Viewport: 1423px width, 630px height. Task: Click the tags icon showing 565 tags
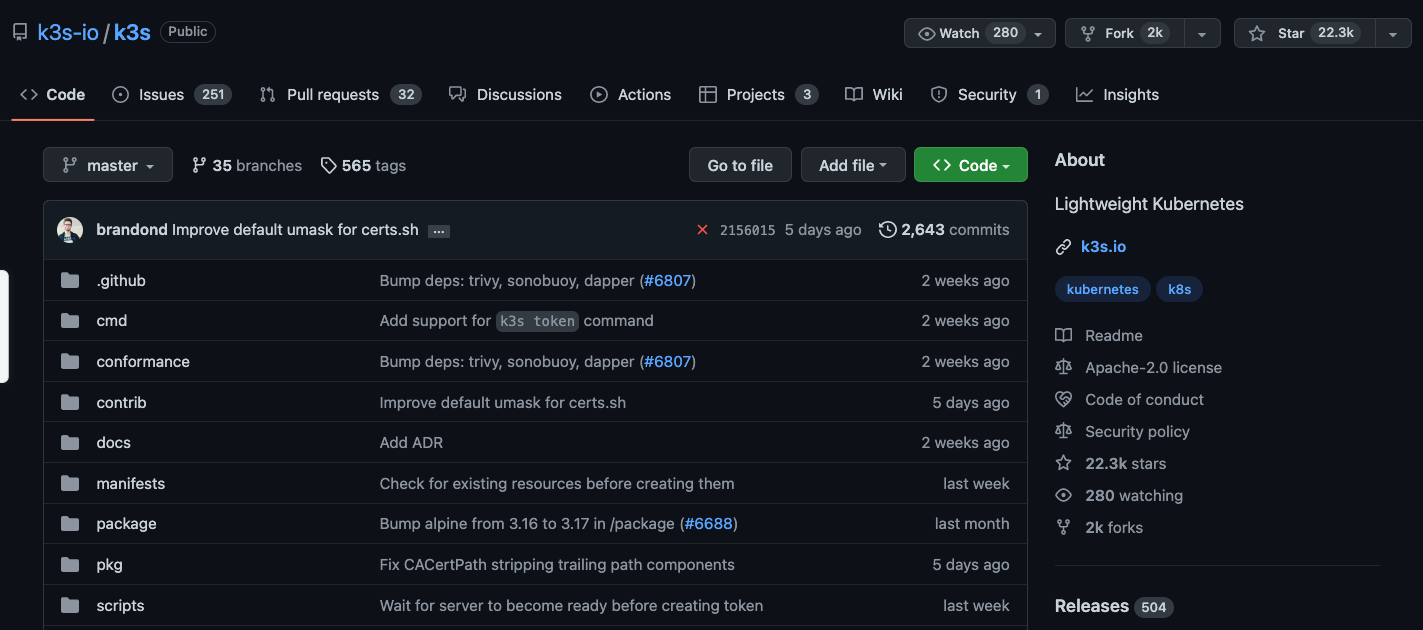pyautogui.click(x=328, y=166)
